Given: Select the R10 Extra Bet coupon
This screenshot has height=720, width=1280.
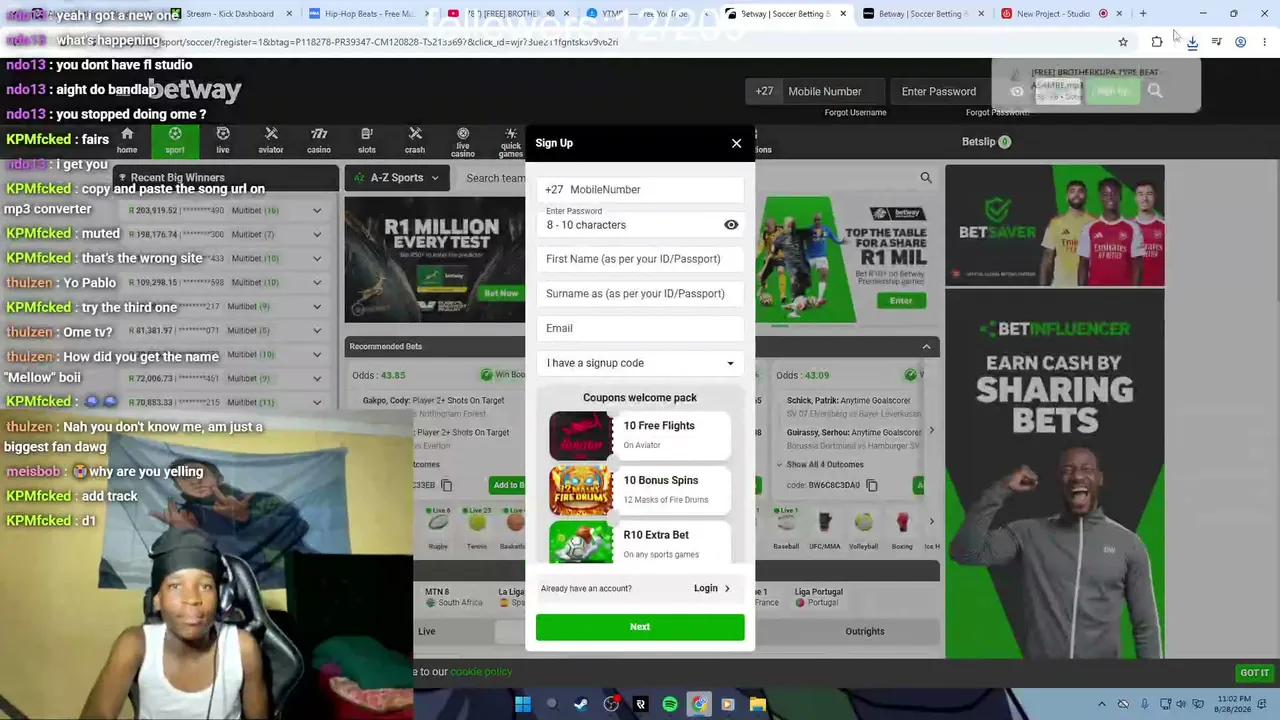Looking at the screenshot, I should coord(640,543).
